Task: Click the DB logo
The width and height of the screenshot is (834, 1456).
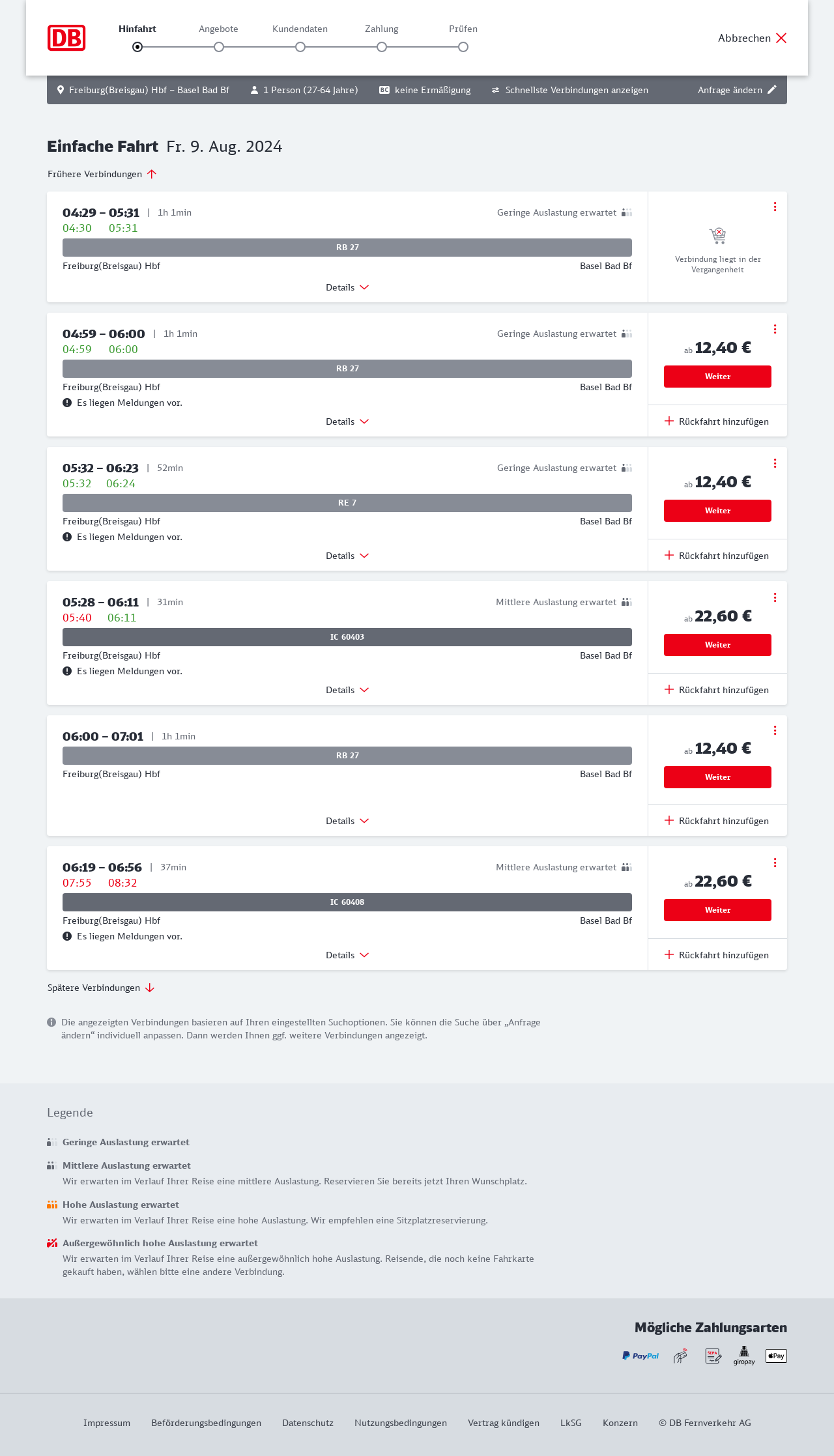Action: 66,38
